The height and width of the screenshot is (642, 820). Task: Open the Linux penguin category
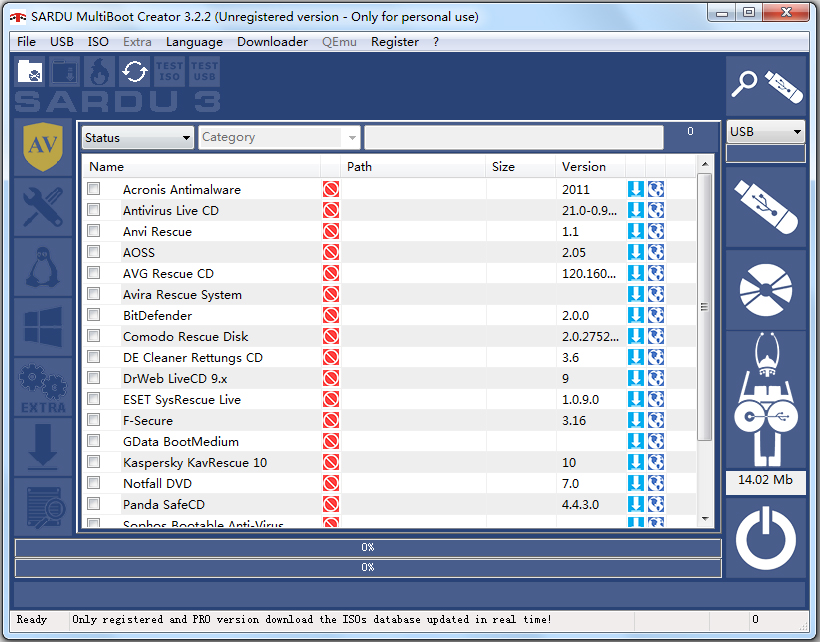coord(43,267)
